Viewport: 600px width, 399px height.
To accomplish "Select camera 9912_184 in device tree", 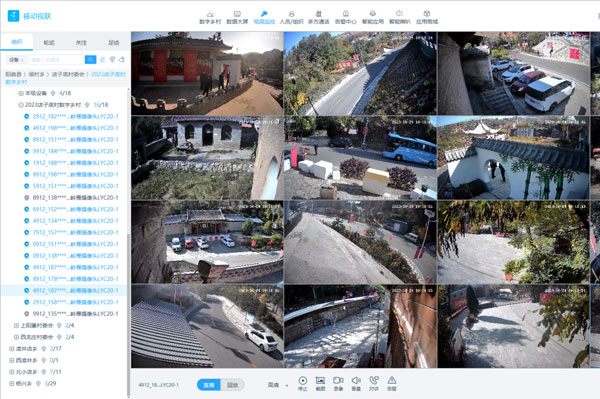I will coord(75,151).
